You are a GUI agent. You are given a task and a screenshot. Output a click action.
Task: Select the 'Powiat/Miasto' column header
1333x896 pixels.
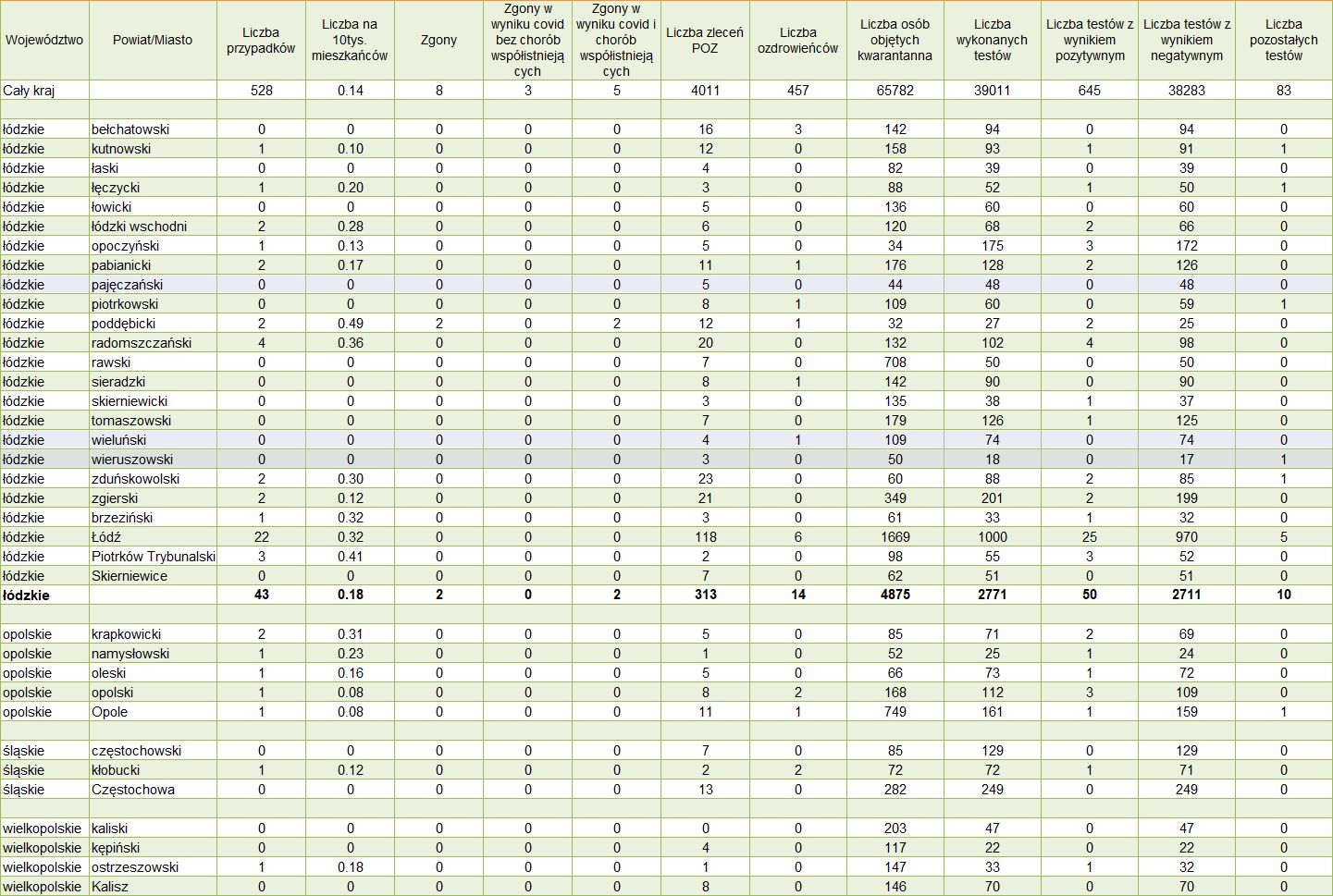click(x=153, y=40)
